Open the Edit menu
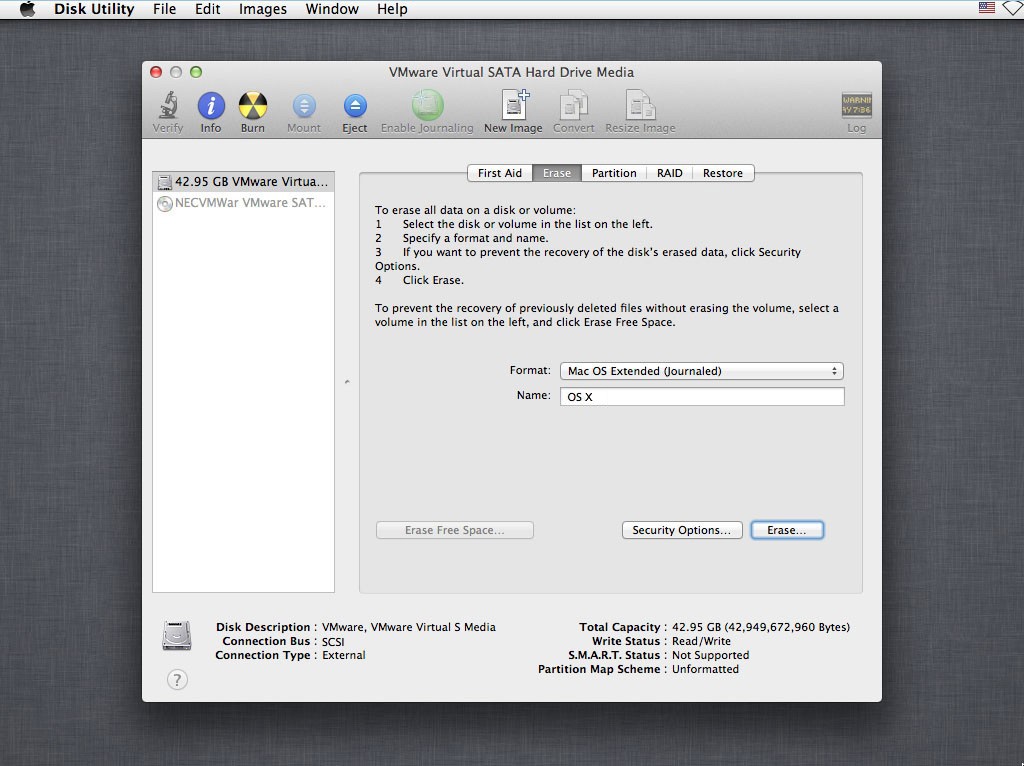 click(208, 9)
